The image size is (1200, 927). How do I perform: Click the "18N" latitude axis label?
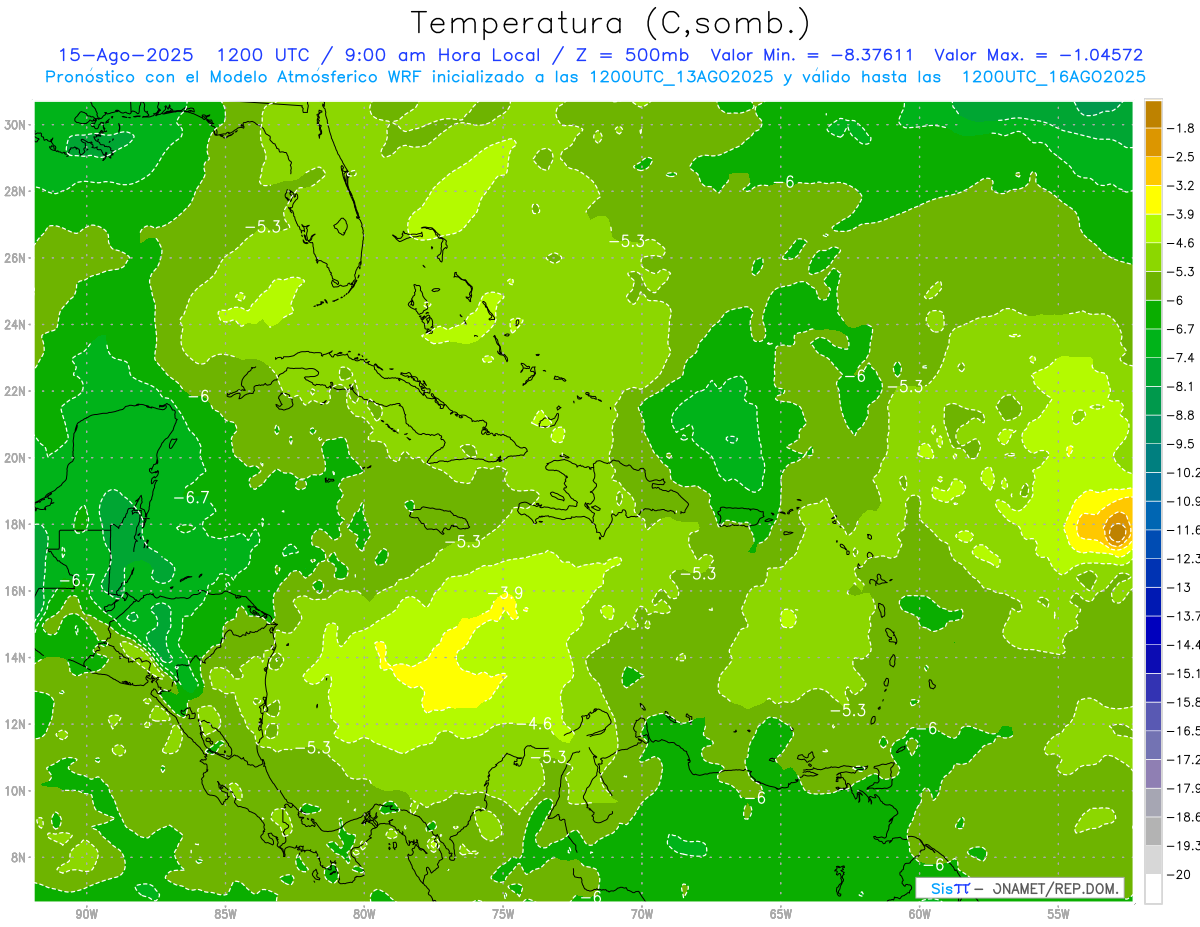(x=17, y=524)
